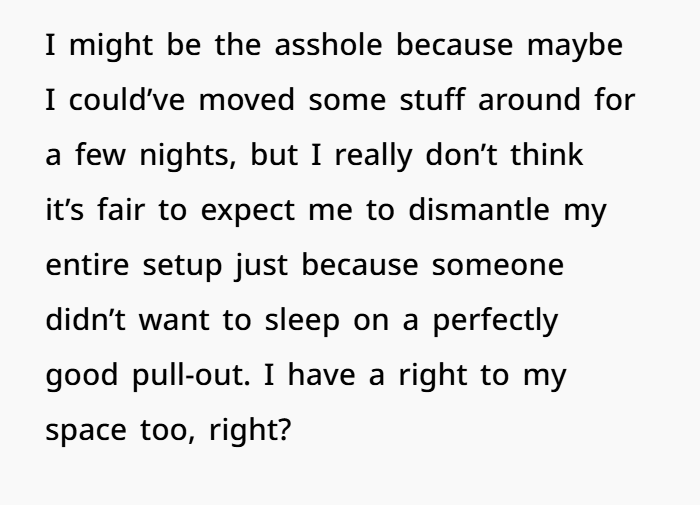Click the hyphenated word 'pull-out.'
700x505 pixels.
click(x=191, y=376)
